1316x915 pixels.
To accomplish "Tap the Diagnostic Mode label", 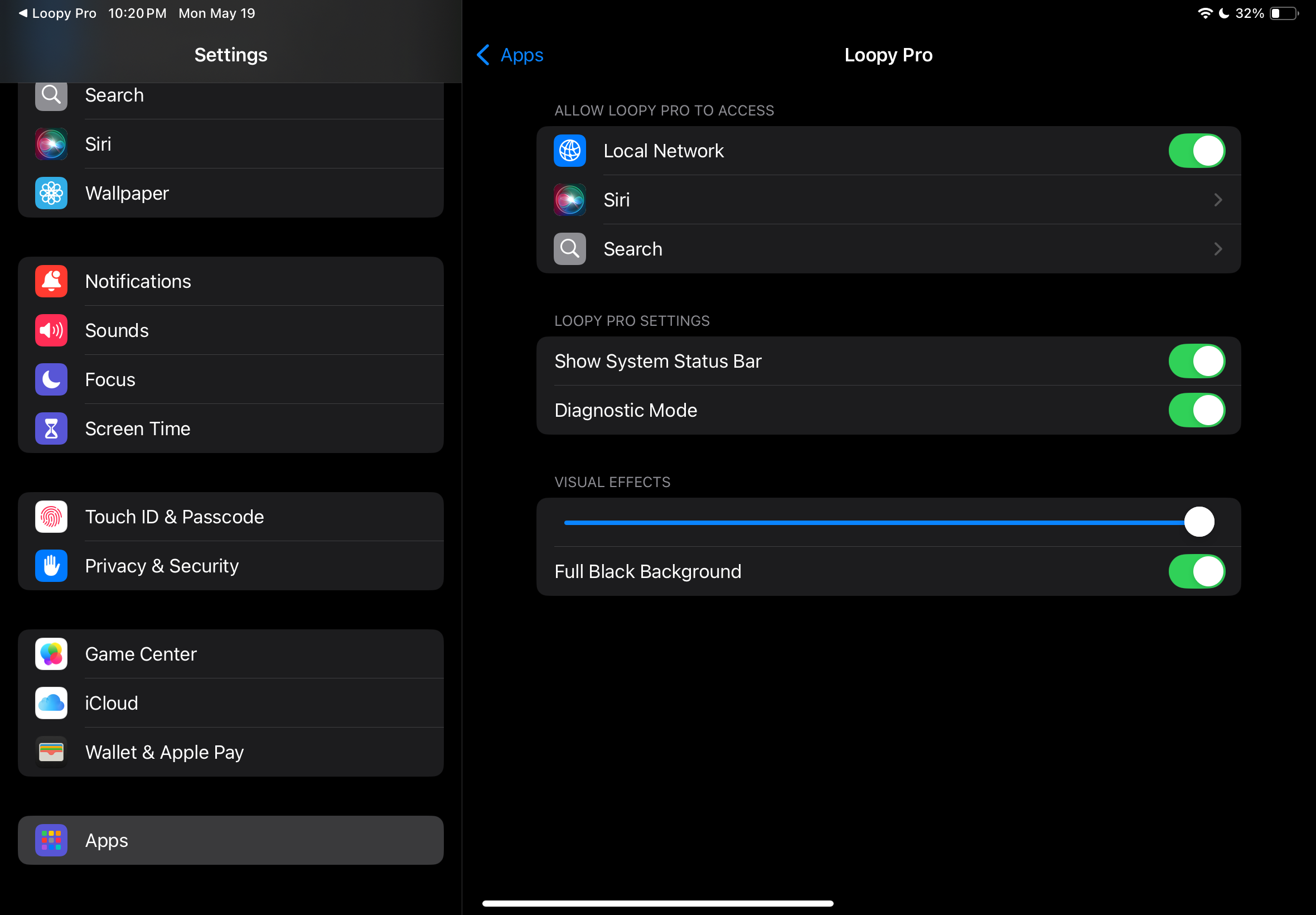I will tap(626, 411).
